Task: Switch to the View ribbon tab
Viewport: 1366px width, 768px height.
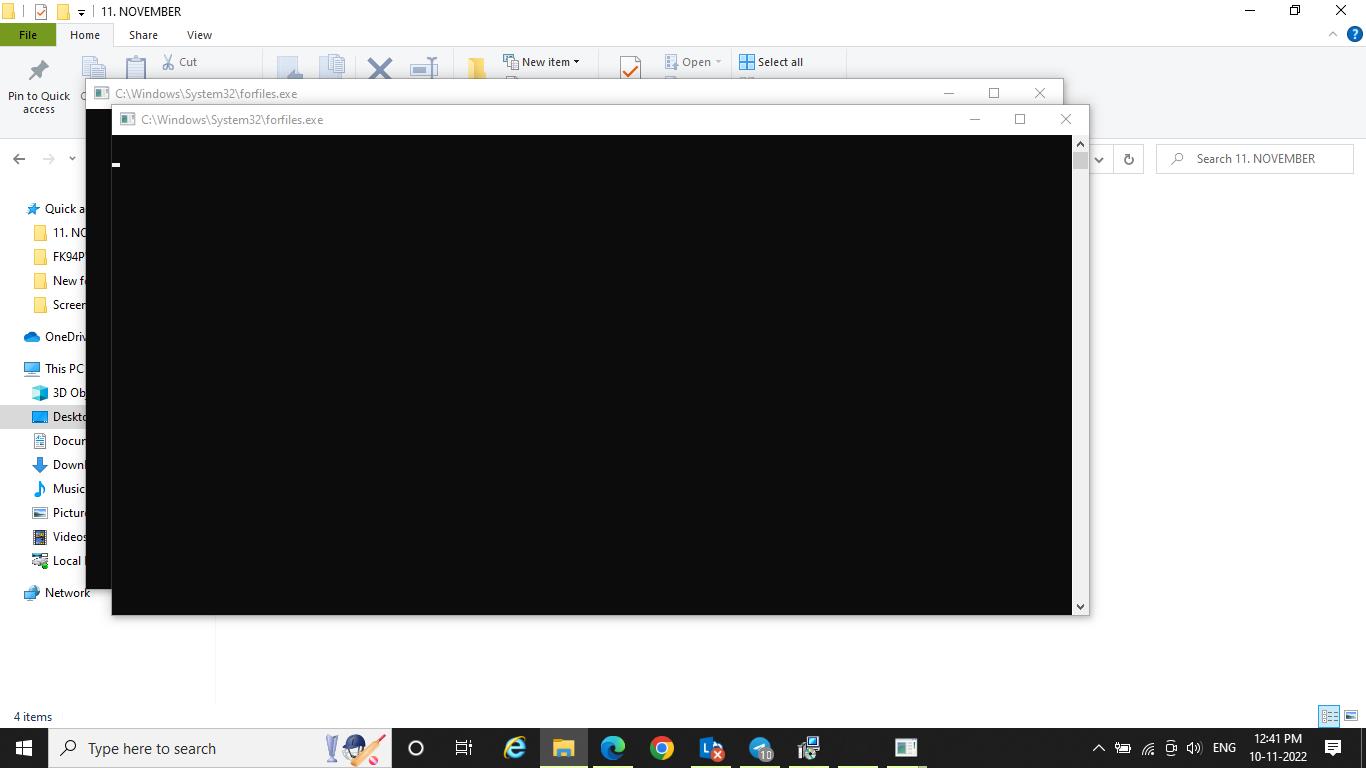Action: (x=199, y=35)
